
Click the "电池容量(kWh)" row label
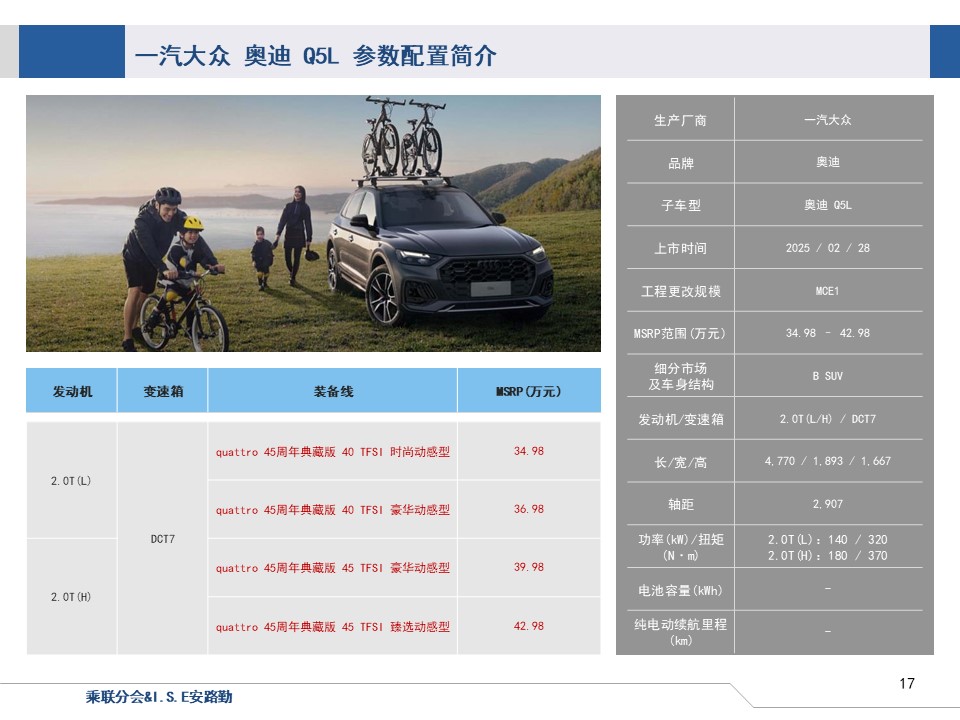click(680, 590)
